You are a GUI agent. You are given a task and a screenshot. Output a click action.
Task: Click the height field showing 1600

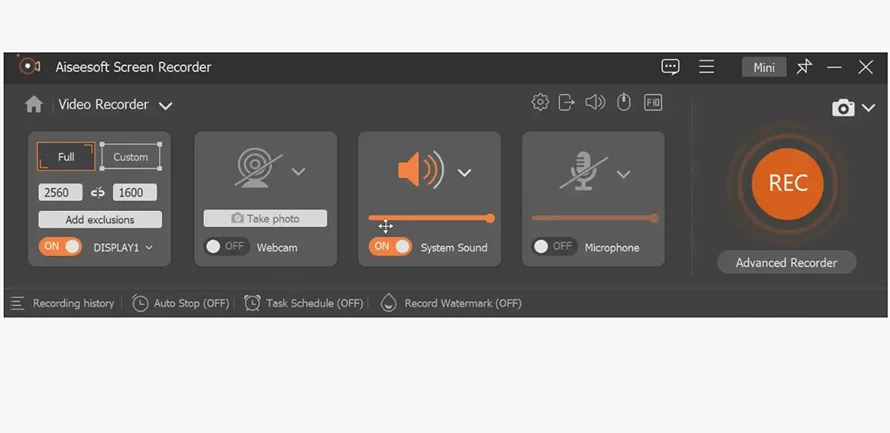coord(135,192)
